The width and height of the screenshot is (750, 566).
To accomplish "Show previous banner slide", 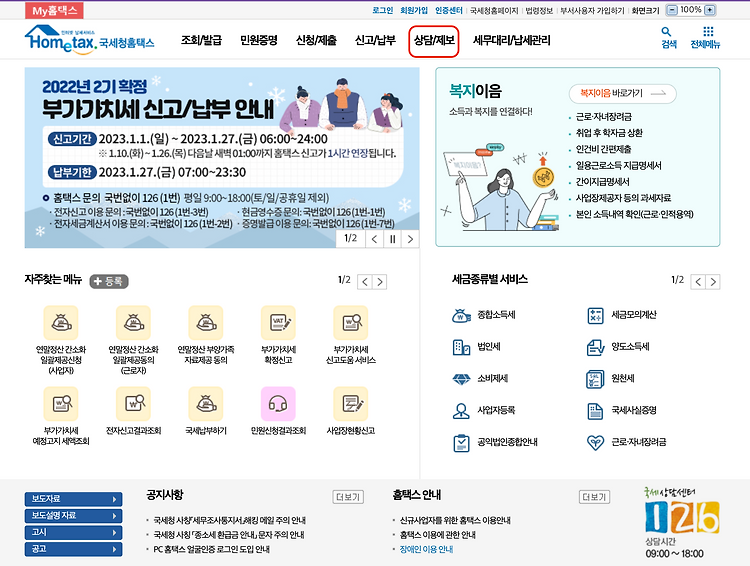I will click(x=375, y=239).
